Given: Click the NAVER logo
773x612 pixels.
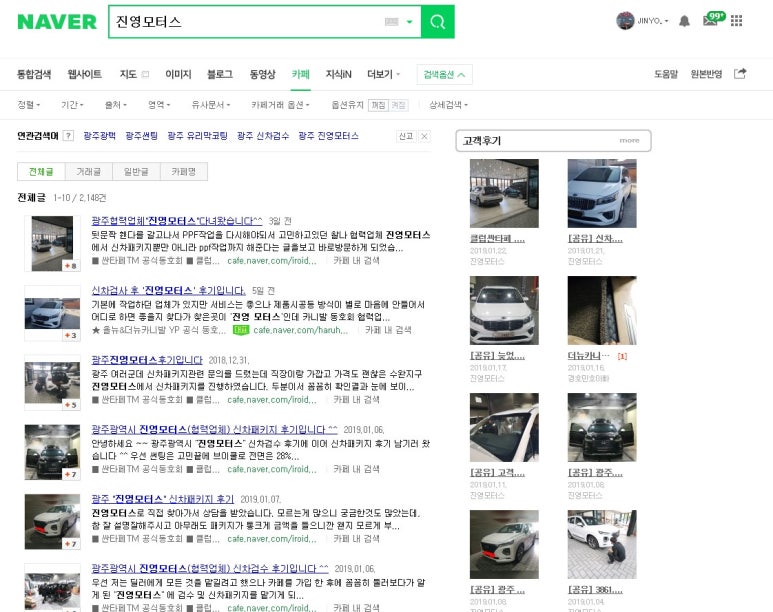Looking at the screenshot, I should (x=57, y=22).
